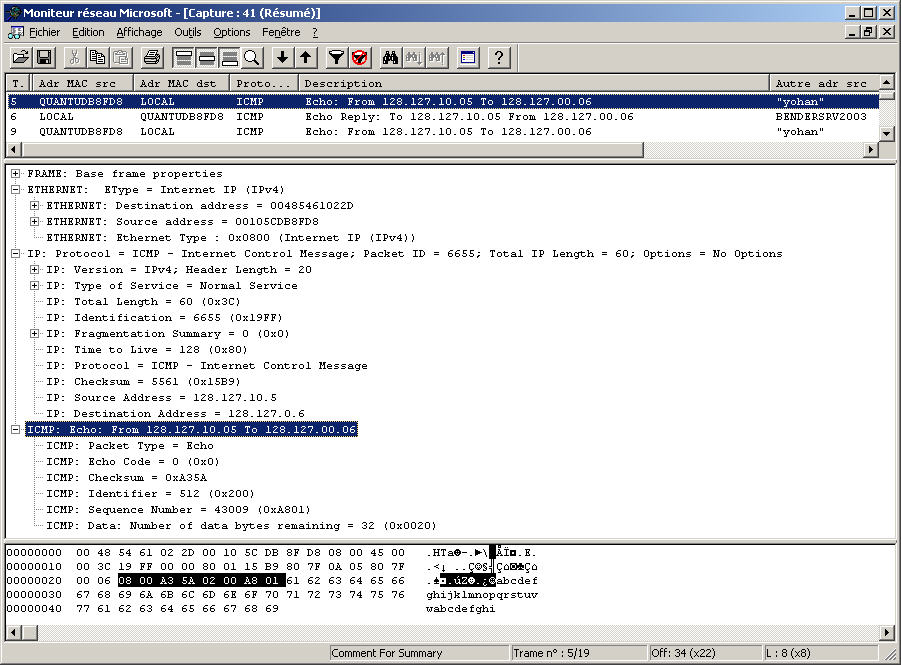Select 'IP: Time to Live = 128' line
Image resolution: width=901 pixels, height=665 pixels.
tap(147, 349)
